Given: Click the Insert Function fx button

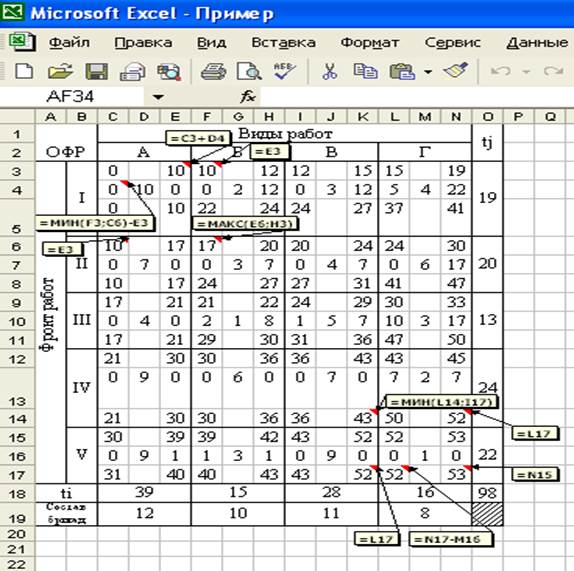Looking at the screenshot, I should [248, 97].
